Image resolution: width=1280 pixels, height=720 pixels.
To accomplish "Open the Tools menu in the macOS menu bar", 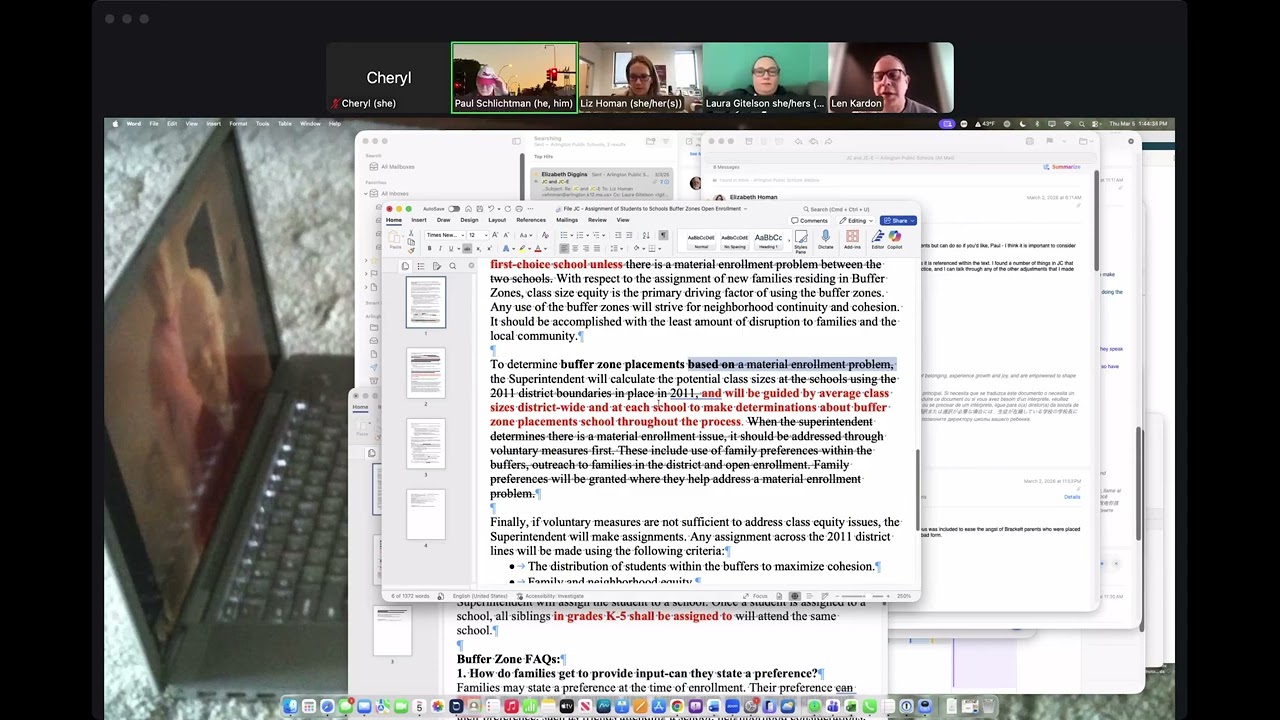I will tap(262, 124).
